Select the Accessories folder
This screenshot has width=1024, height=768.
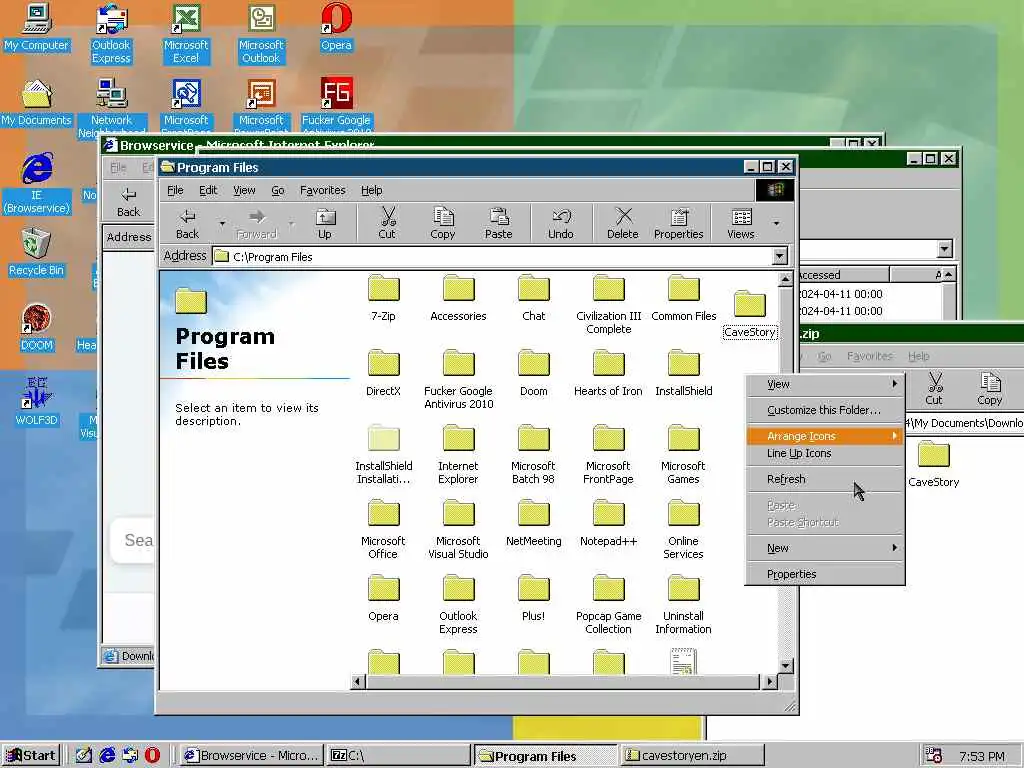(458, 299)
